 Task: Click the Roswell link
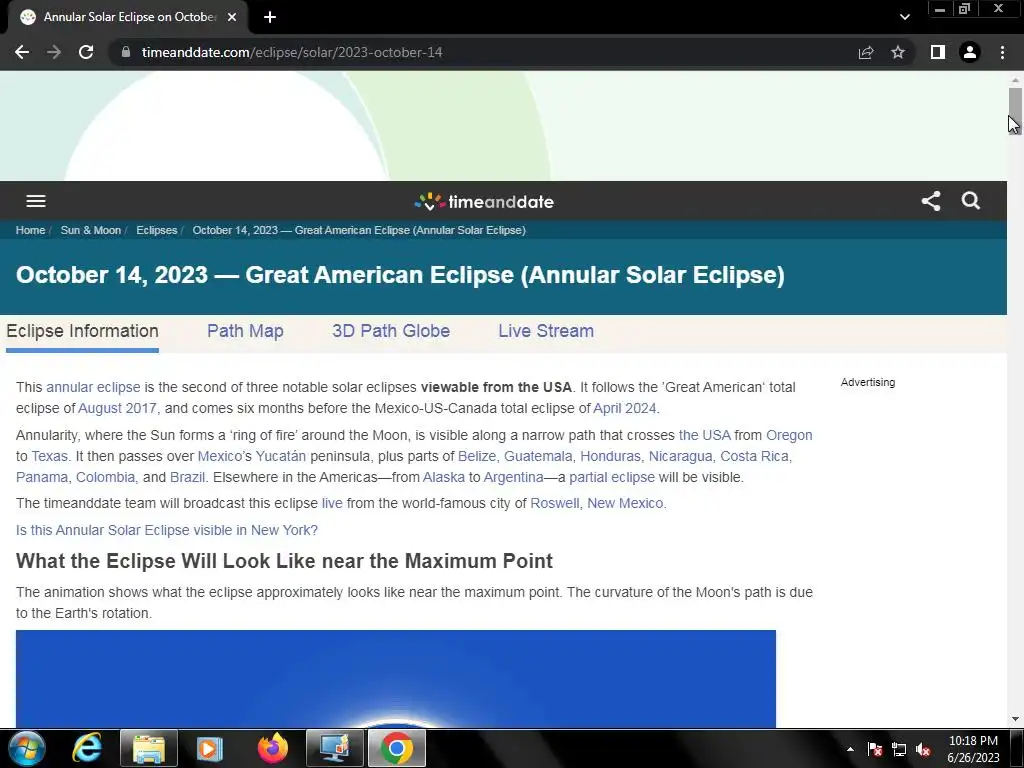click(554, 504)
